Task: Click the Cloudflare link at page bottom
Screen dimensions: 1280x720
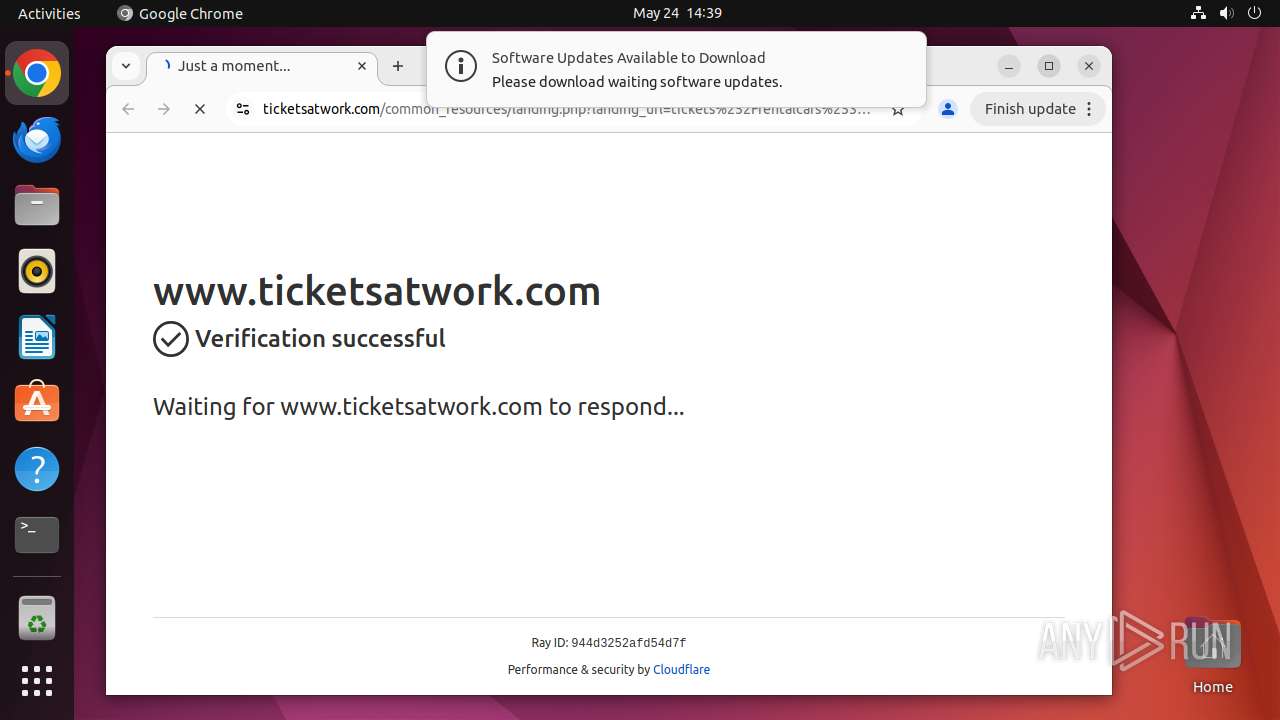Action: [x=681, y=670]
